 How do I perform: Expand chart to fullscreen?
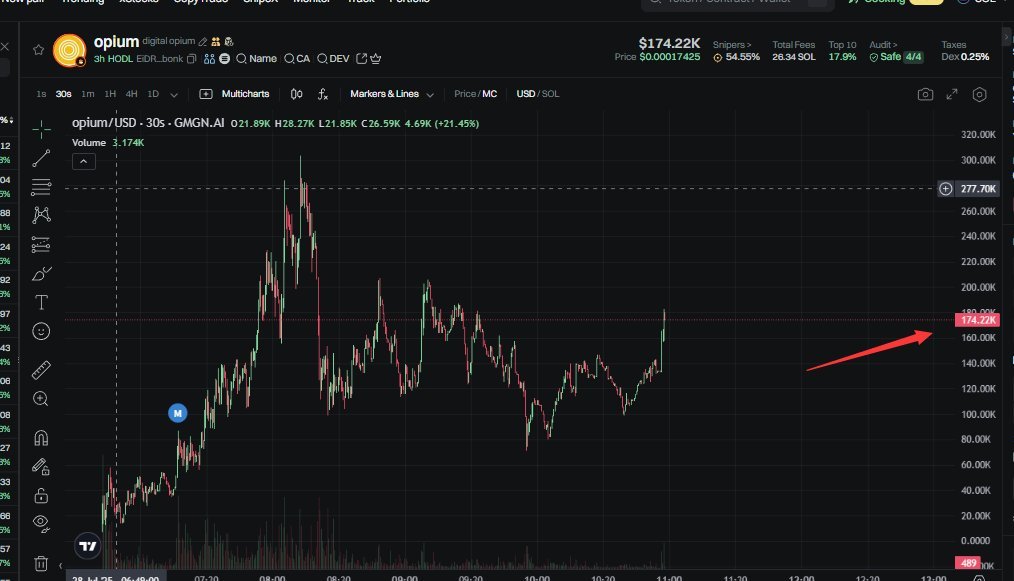(x=952, y=94)
